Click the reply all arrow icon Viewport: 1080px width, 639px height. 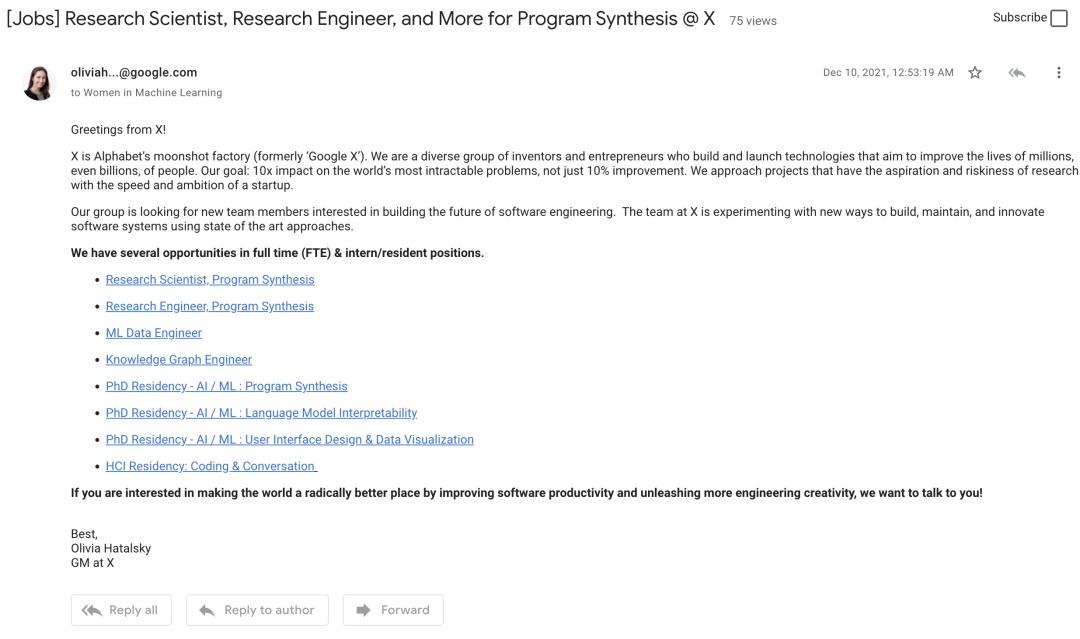pyautogui.click(x=1017, y=72)
